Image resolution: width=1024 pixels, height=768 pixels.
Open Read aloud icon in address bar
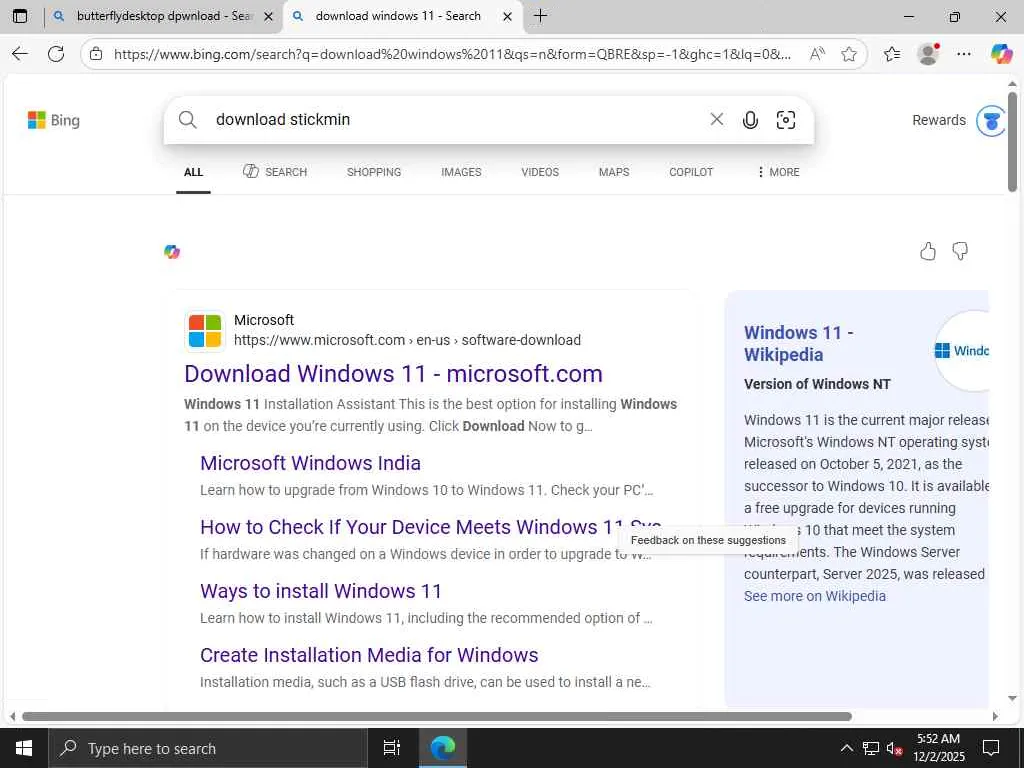(817, 54)
